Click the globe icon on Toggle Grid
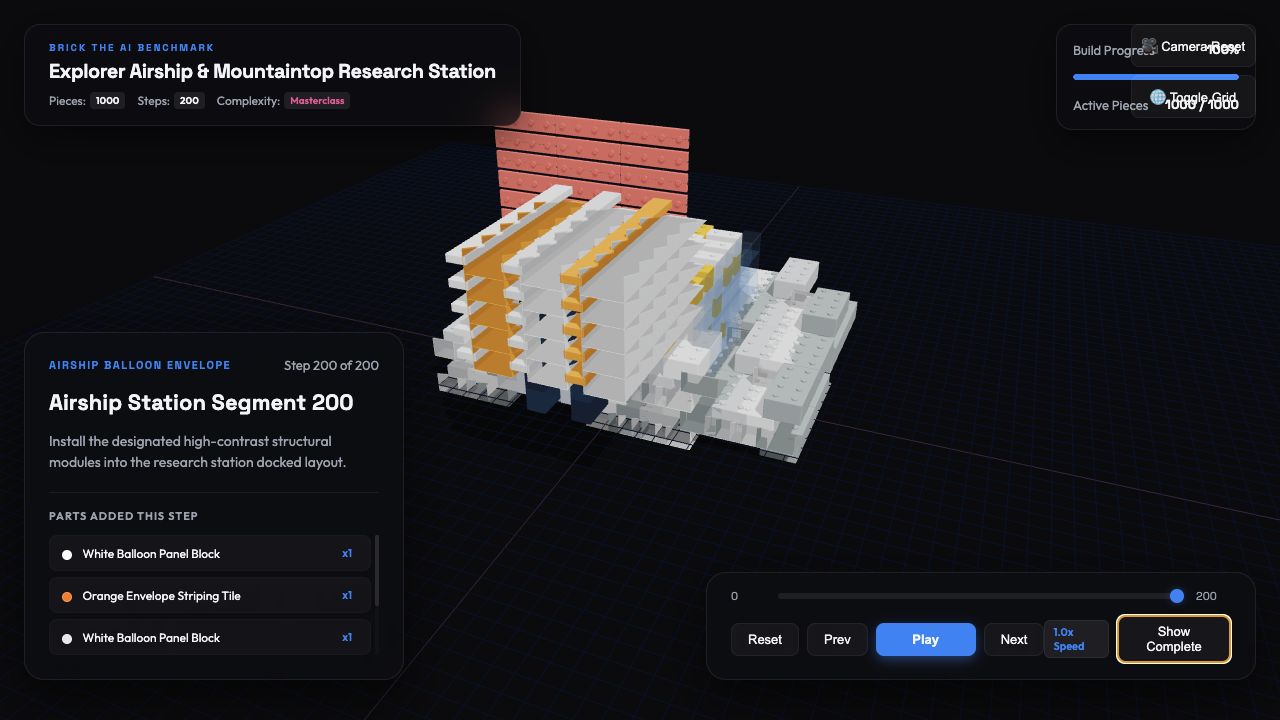Image resolution: width=1280 pixels, height=720 pixels. tap(1157, 97)
